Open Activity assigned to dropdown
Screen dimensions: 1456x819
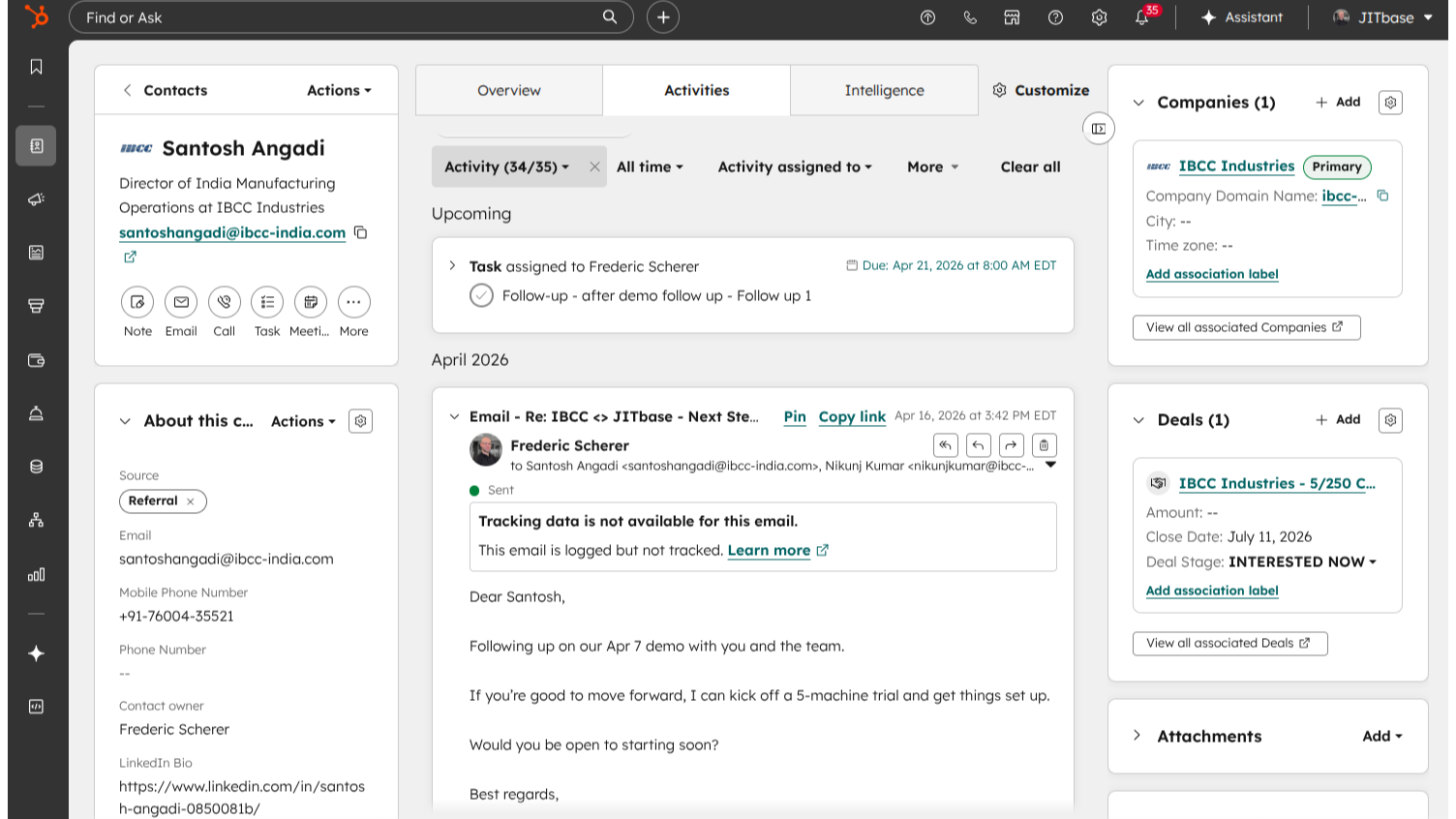(x=795, y=167)
